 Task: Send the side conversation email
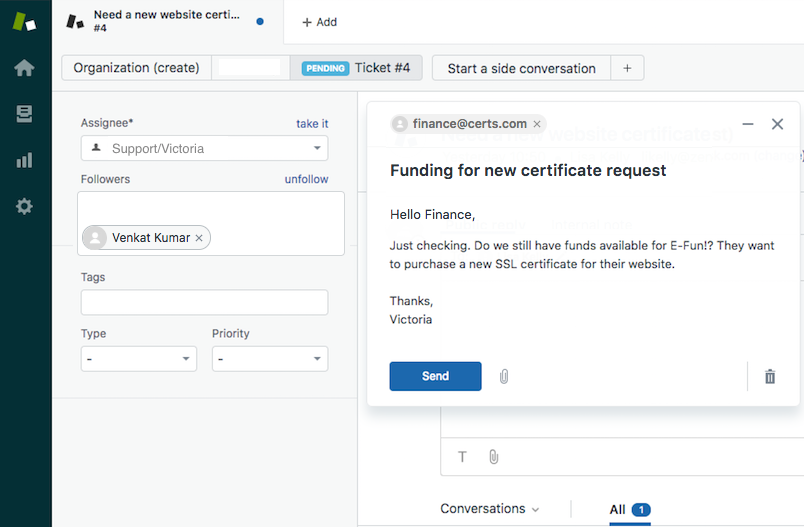[435, 376]
